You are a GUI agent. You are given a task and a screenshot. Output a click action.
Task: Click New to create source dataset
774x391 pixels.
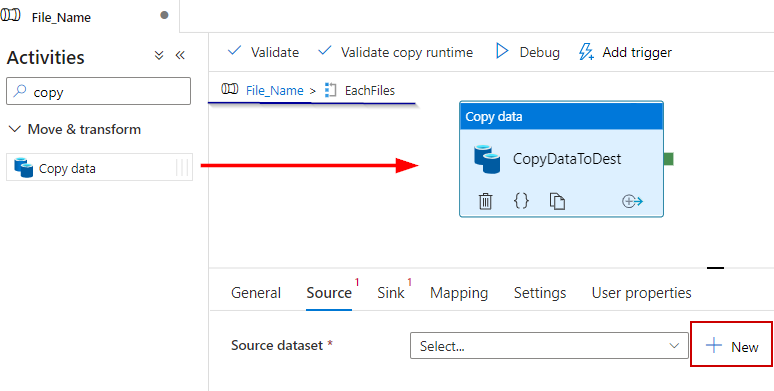[732, 345]
